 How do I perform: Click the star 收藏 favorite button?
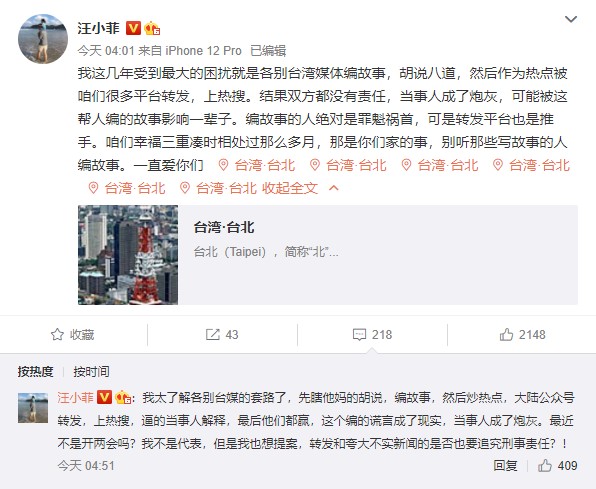click(x=73, y=335)
